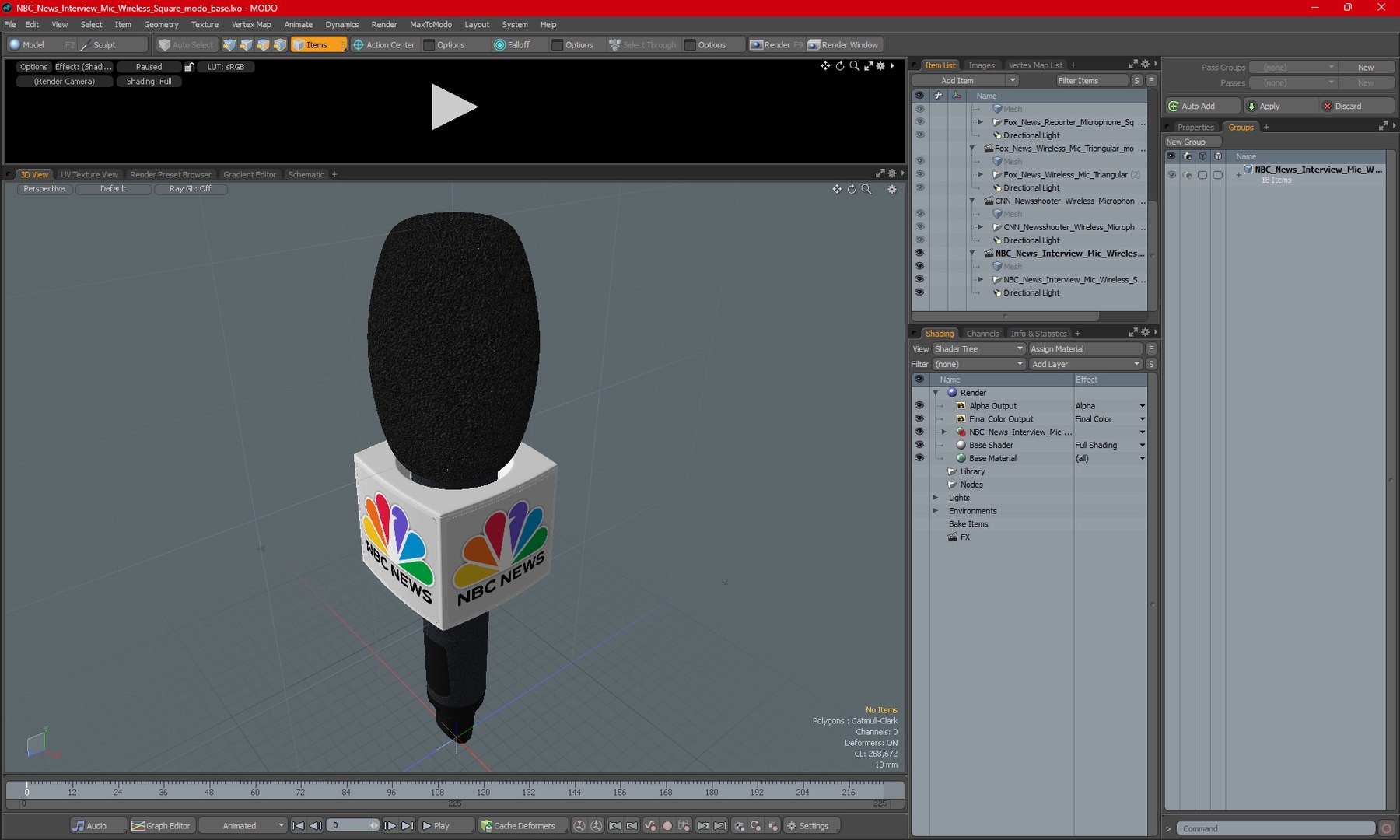Expand Environments in the Shader Tree

(x=936, y=511)
